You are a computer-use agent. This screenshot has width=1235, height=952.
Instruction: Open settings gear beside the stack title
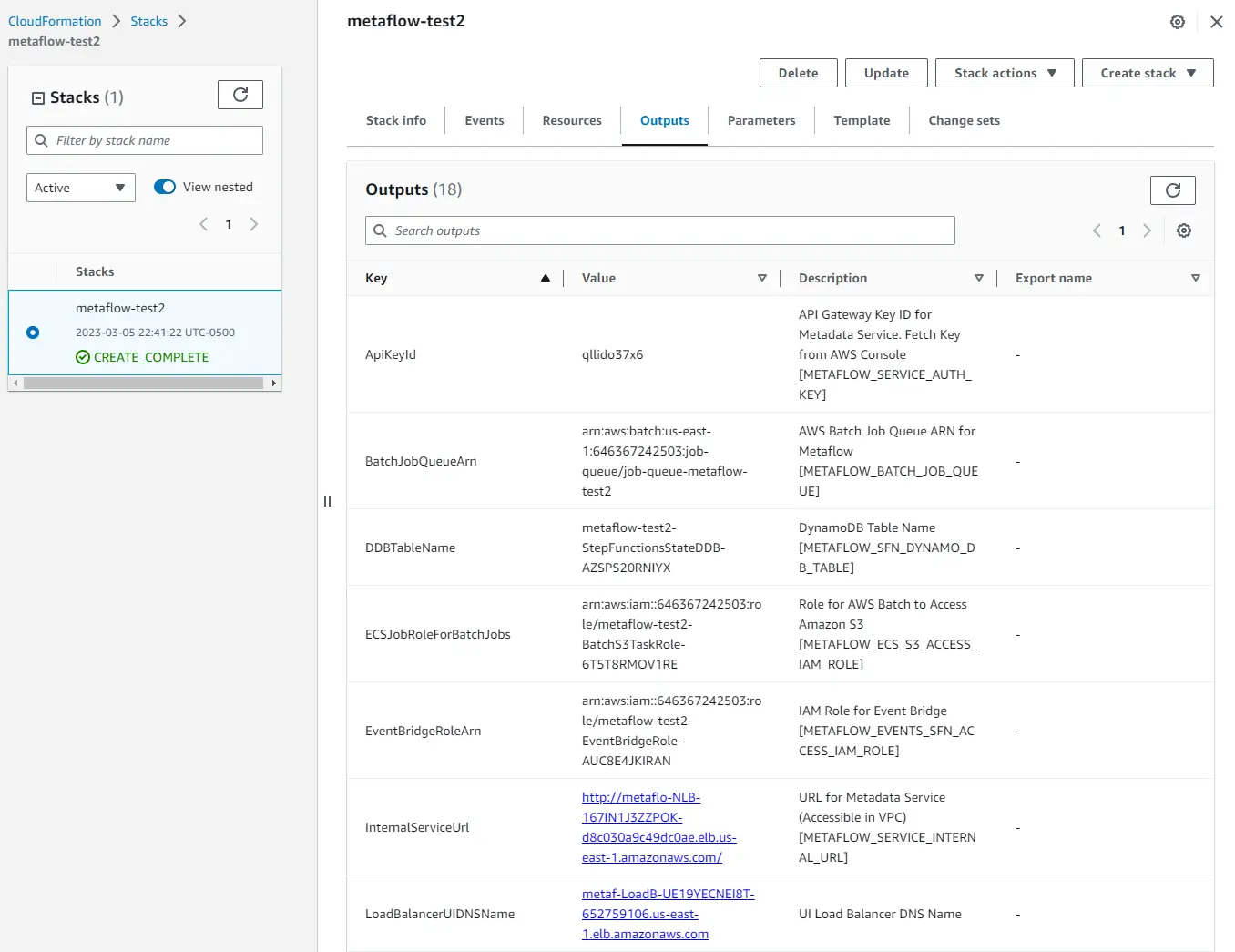[1178, 22]
